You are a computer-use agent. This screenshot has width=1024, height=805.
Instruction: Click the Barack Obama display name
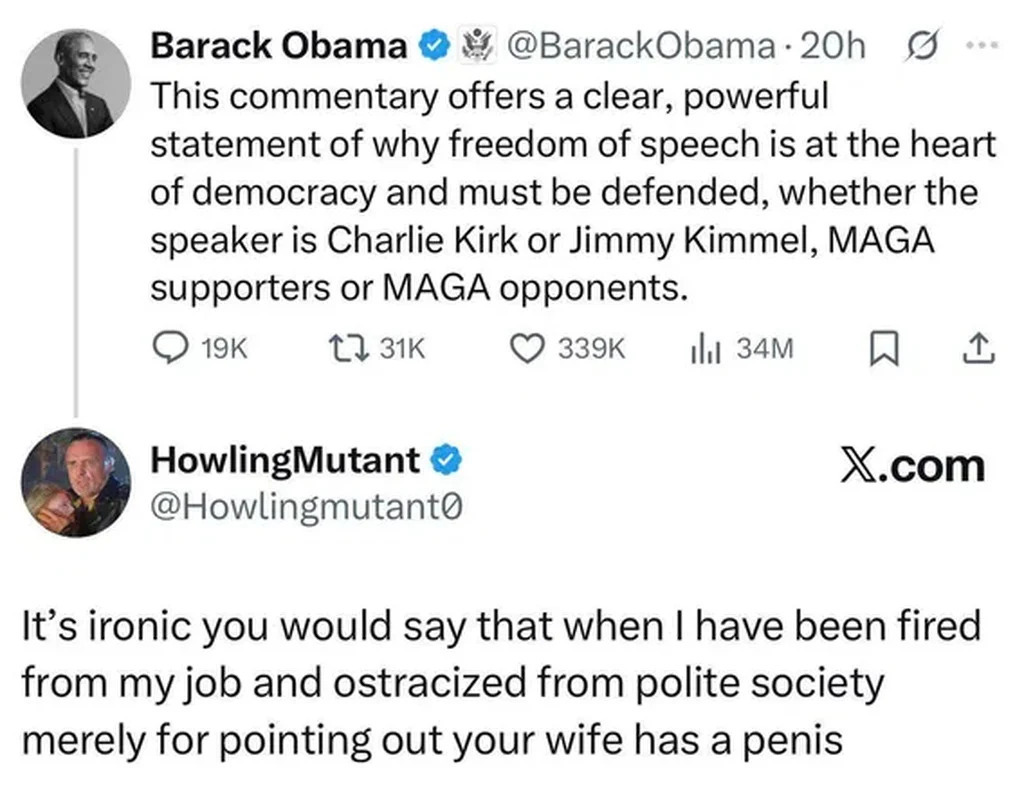(x=280, y=46)
